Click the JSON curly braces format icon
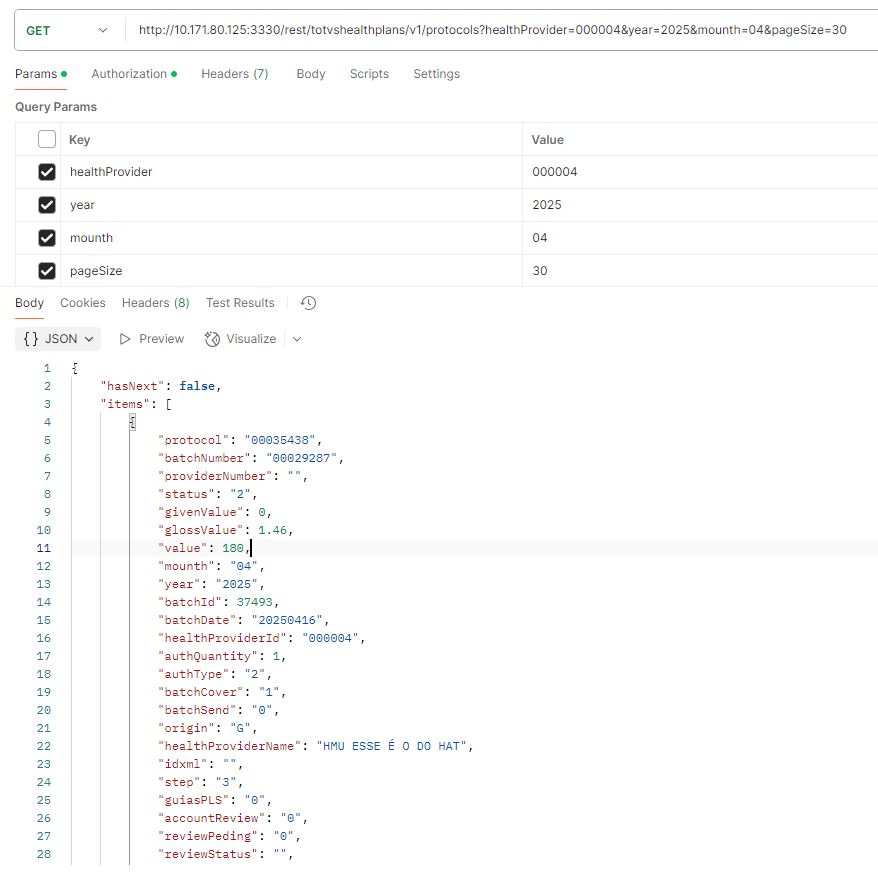The image size is (878, 872). 30,339
